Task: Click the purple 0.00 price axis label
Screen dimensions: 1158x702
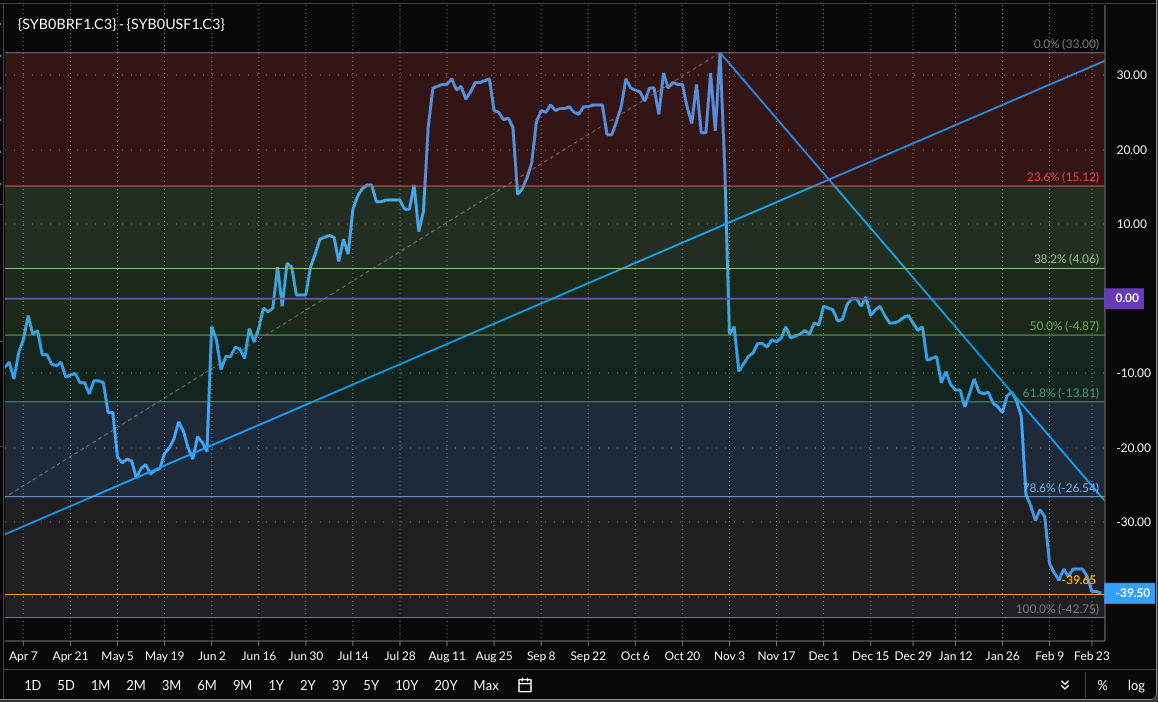Action: coord(1127,298)
